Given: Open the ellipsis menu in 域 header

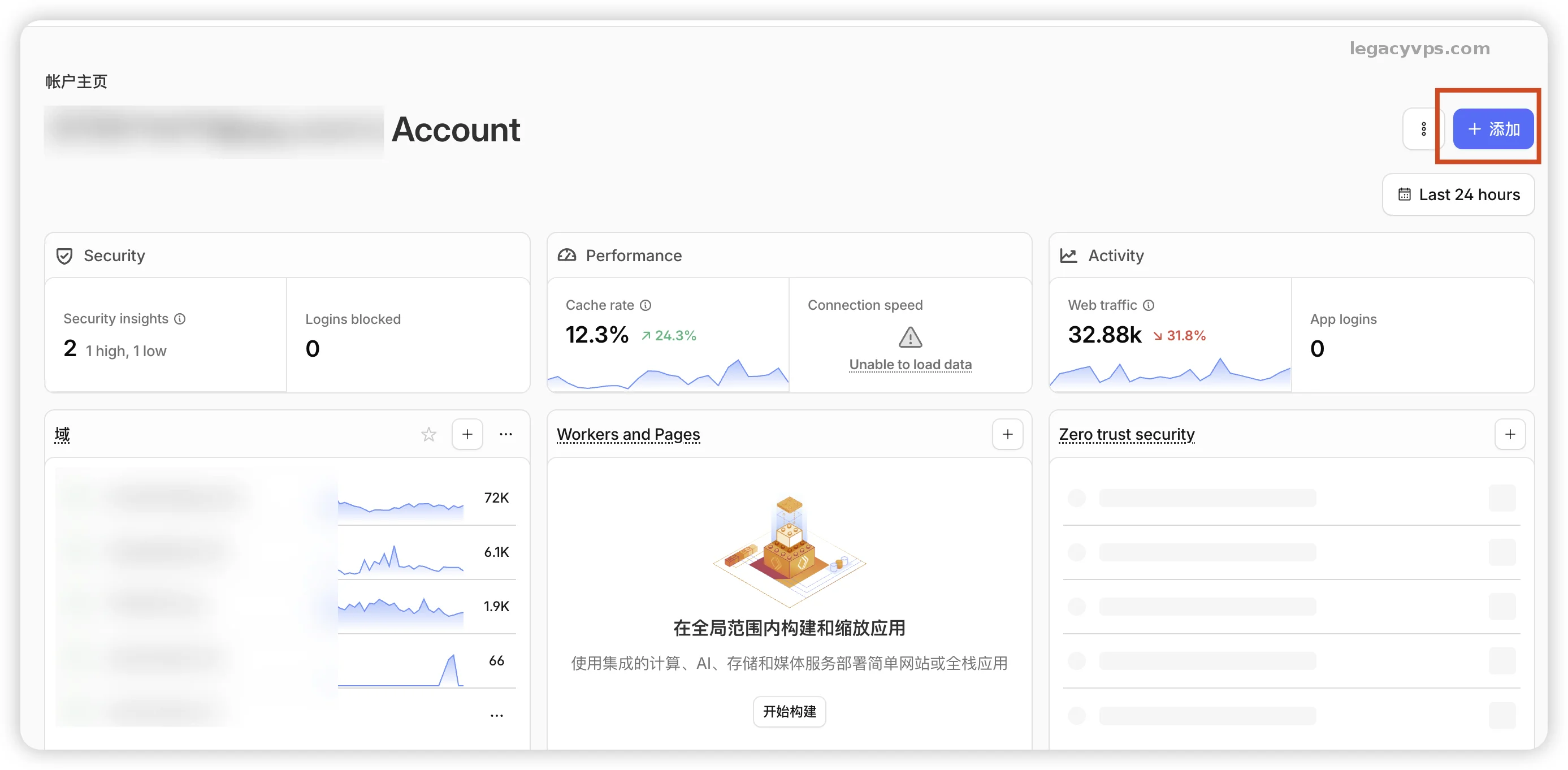Looking at the screenshot, I should tap(505, 435).
